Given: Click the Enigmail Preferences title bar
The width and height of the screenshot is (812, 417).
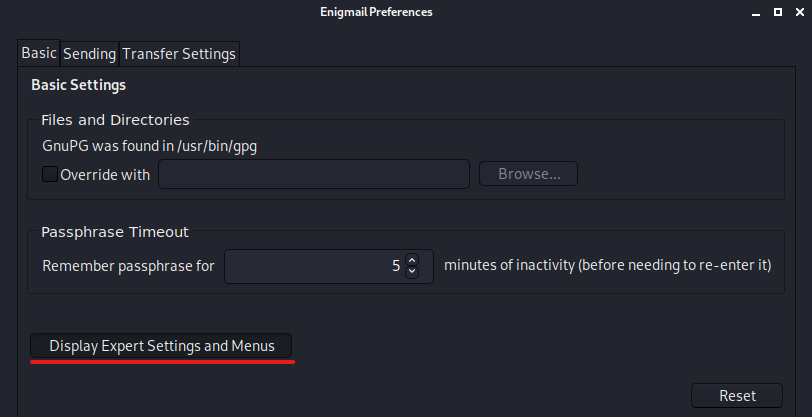Looking at the screenshot, I should [x=376, y=12].
